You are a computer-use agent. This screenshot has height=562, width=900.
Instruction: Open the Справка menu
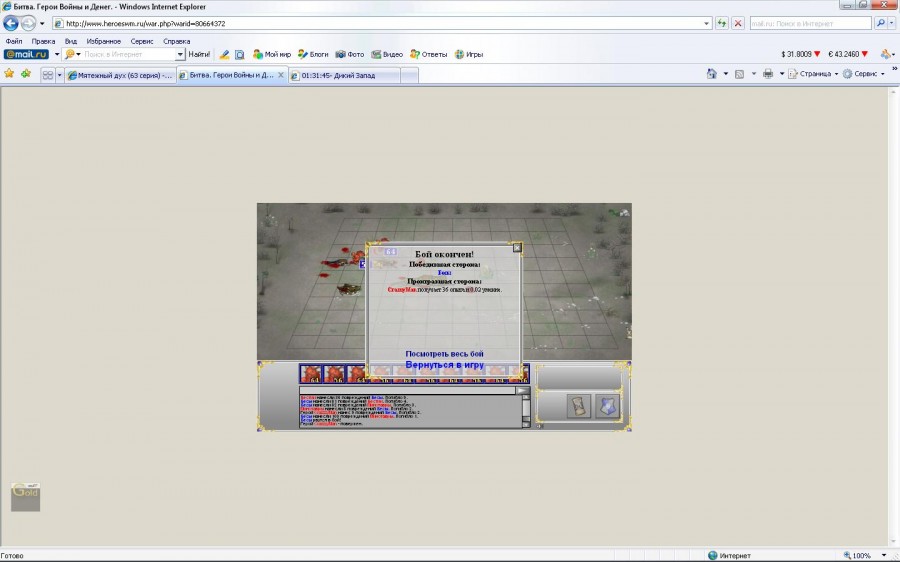176,41
